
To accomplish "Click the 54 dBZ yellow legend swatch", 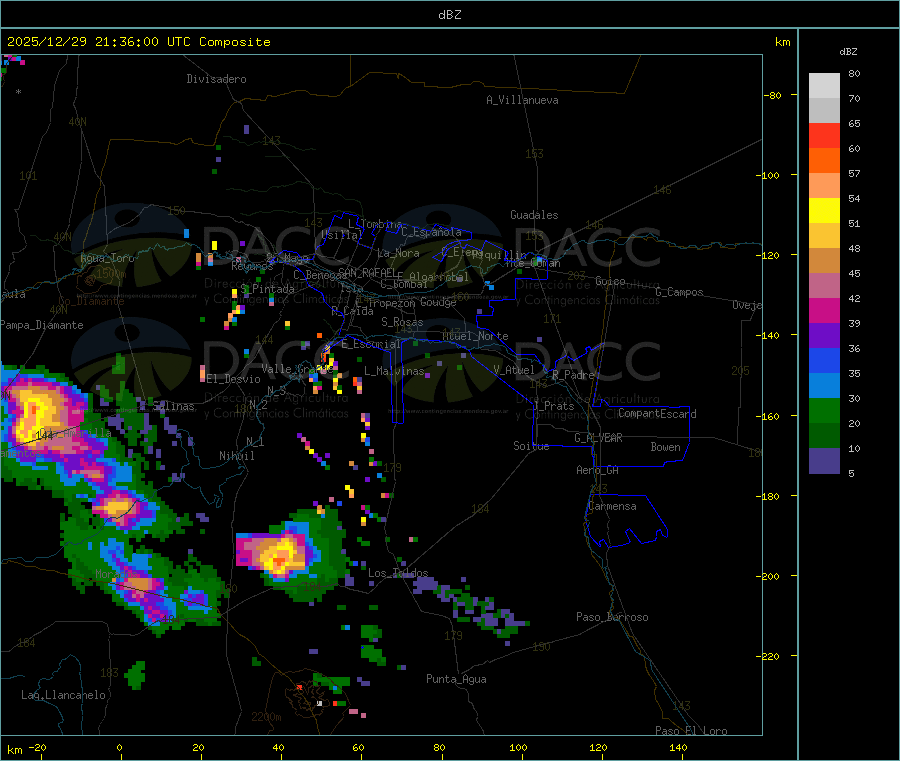I will coord(824,211).
